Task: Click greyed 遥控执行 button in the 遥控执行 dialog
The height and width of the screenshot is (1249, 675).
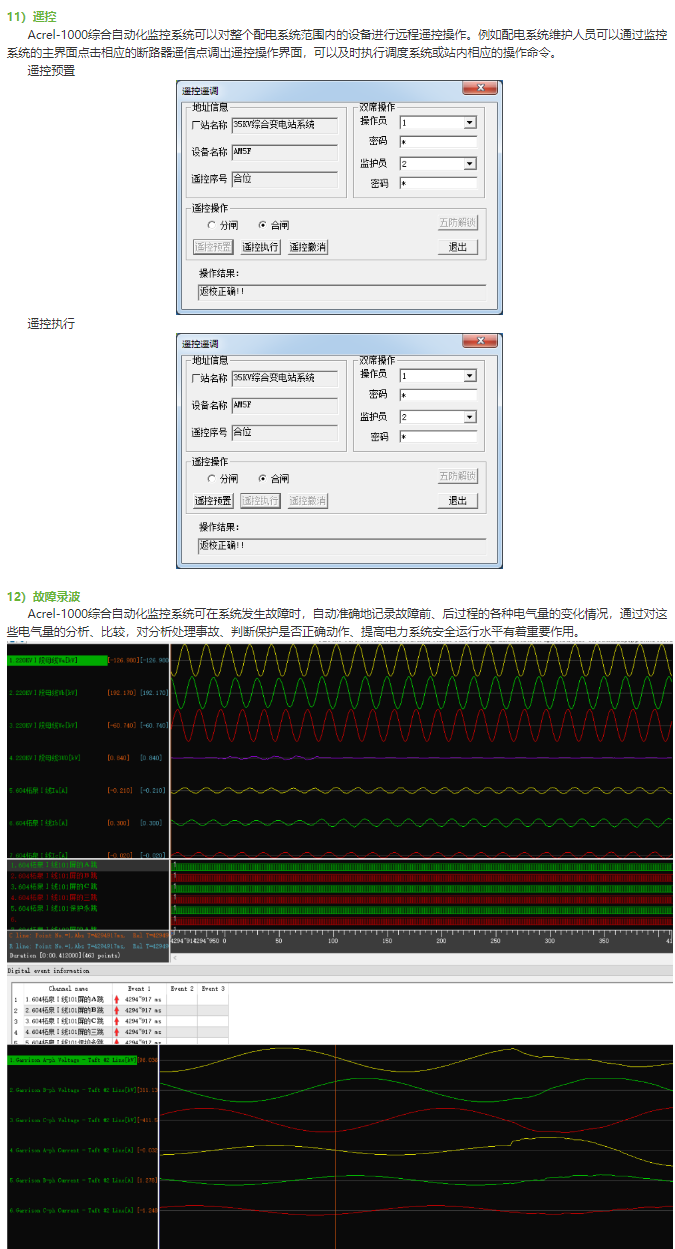Action: (260, 501)
